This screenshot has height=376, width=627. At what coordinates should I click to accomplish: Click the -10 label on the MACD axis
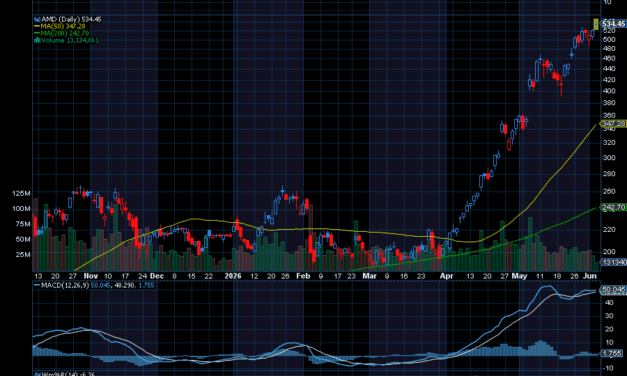[608, 368]
